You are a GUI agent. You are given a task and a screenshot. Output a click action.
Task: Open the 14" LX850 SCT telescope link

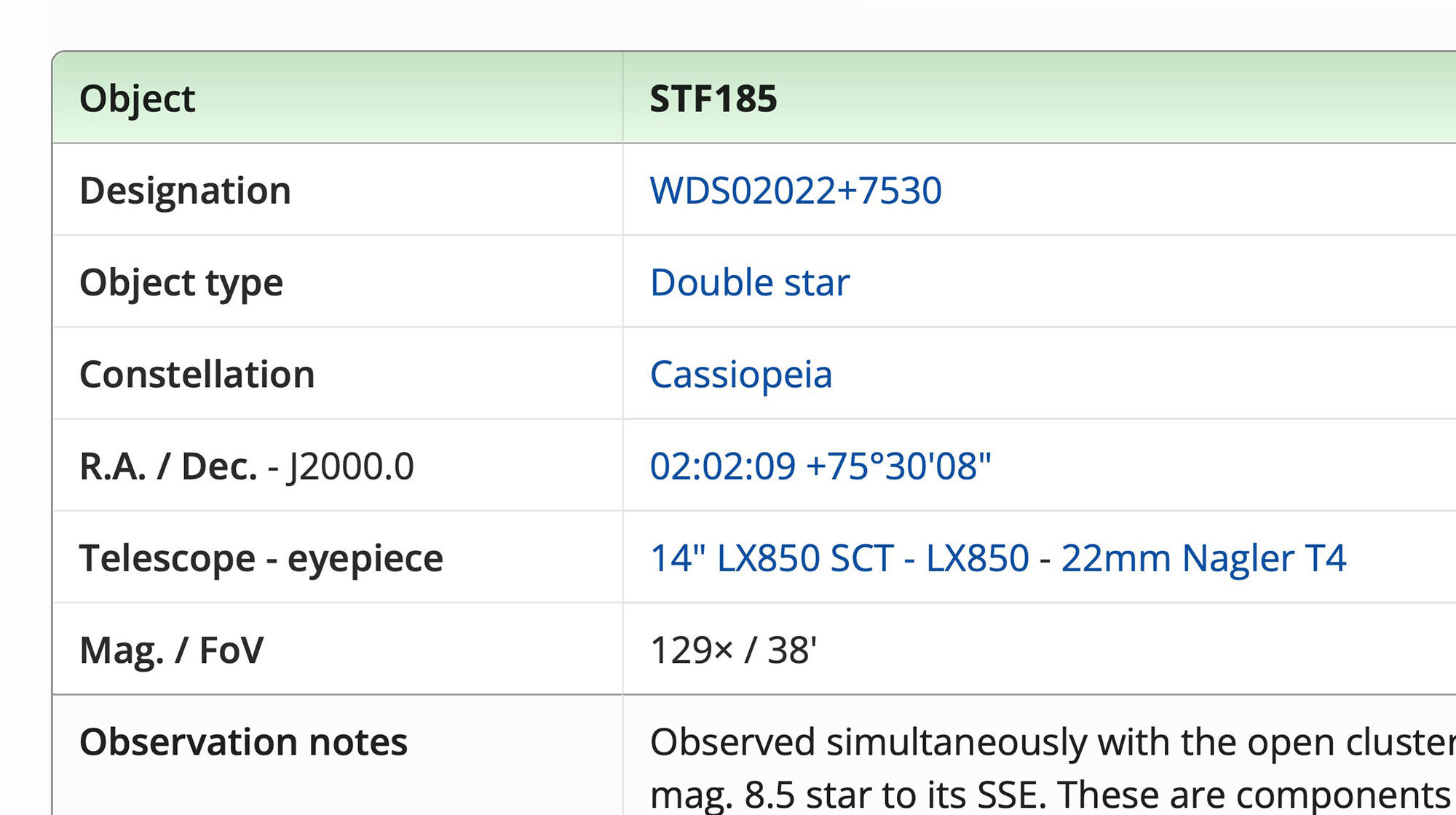click(771, 558)
